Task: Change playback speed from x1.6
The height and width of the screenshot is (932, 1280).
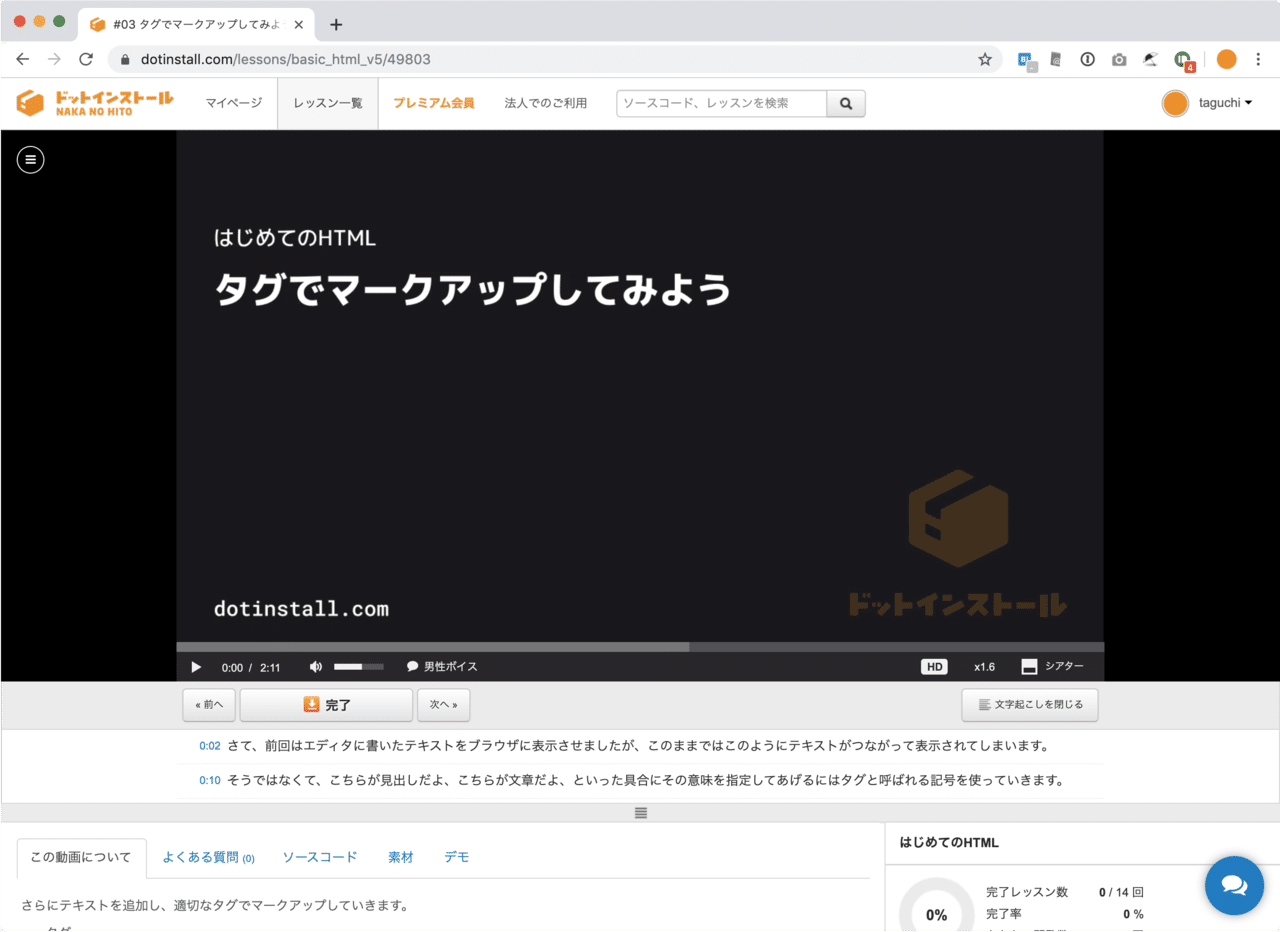Action: click(x=984, y=666)
